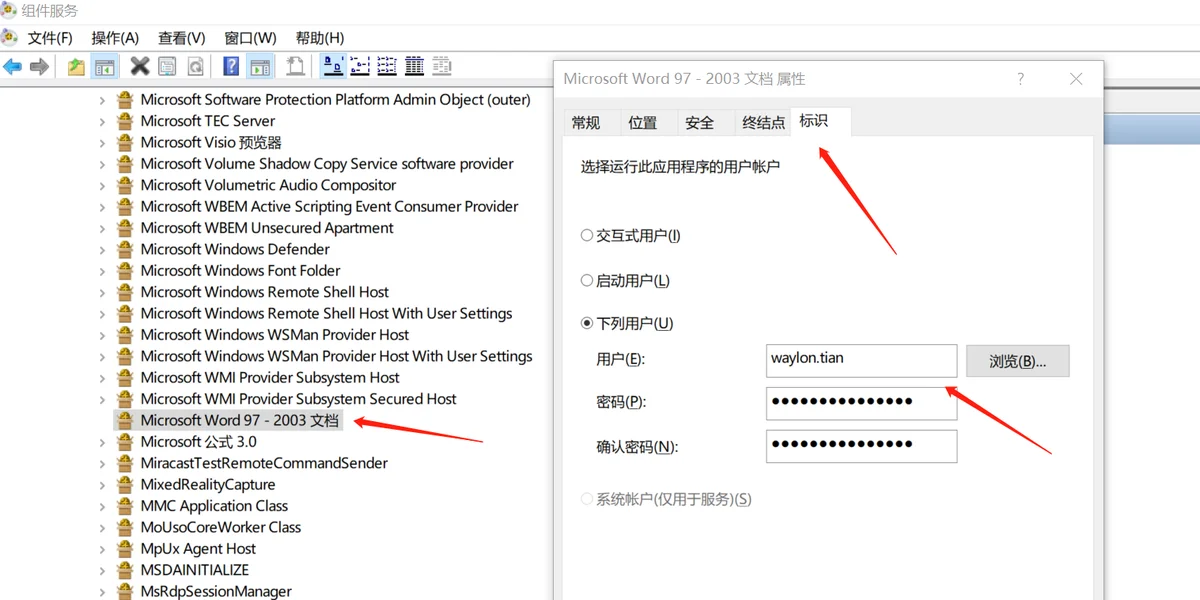1200x600 pixels.
Task: Click the icon beside Microsoft Word 97 - 2003 文档
Action: click(x=125, y=420)
